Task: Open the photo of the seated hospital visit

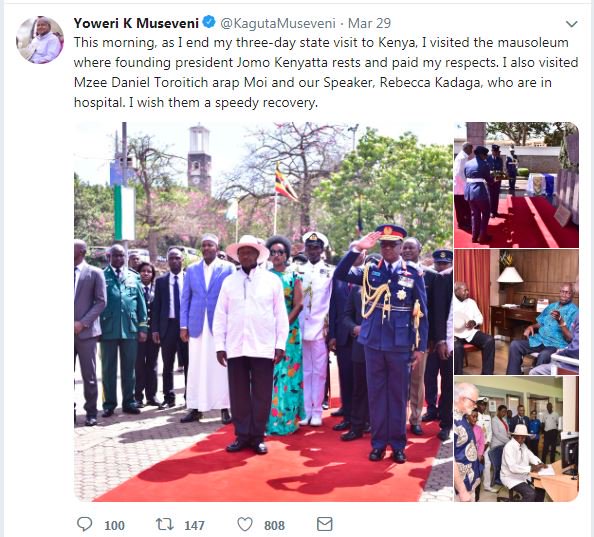Action: click(x=516, y=312)
